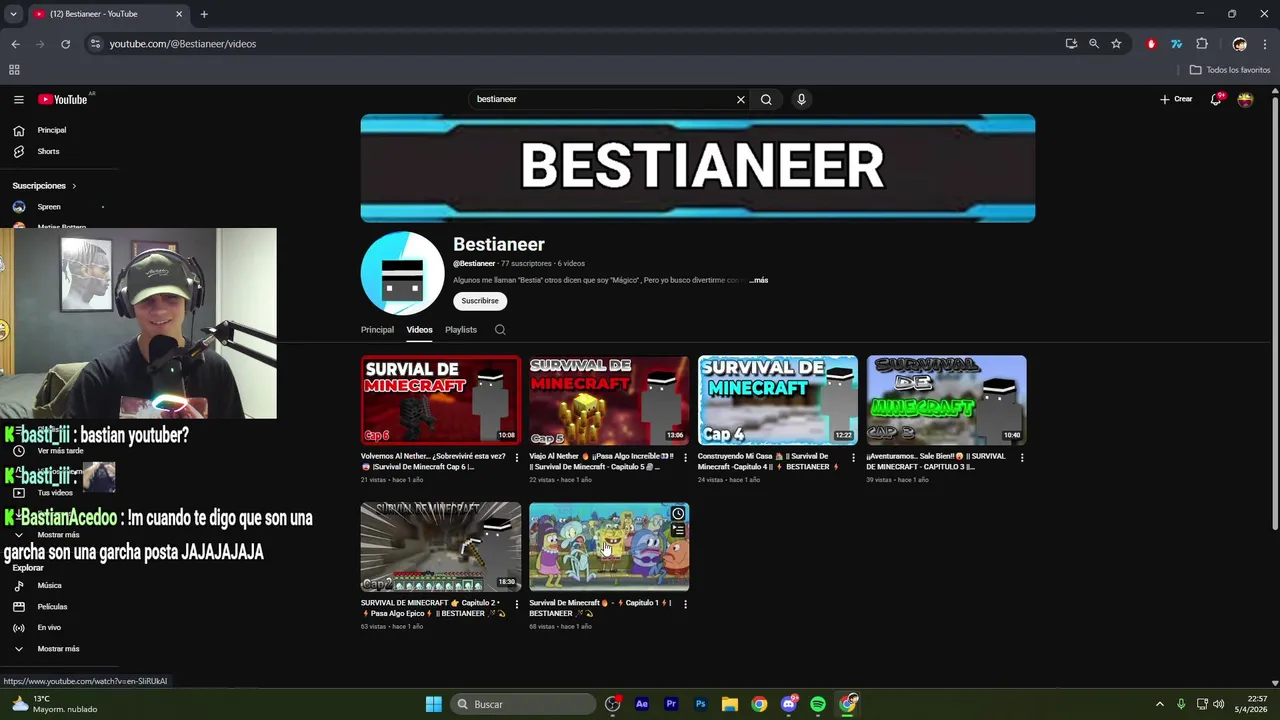
Task: Open a new browser tab
Action: tap(204, 14)
